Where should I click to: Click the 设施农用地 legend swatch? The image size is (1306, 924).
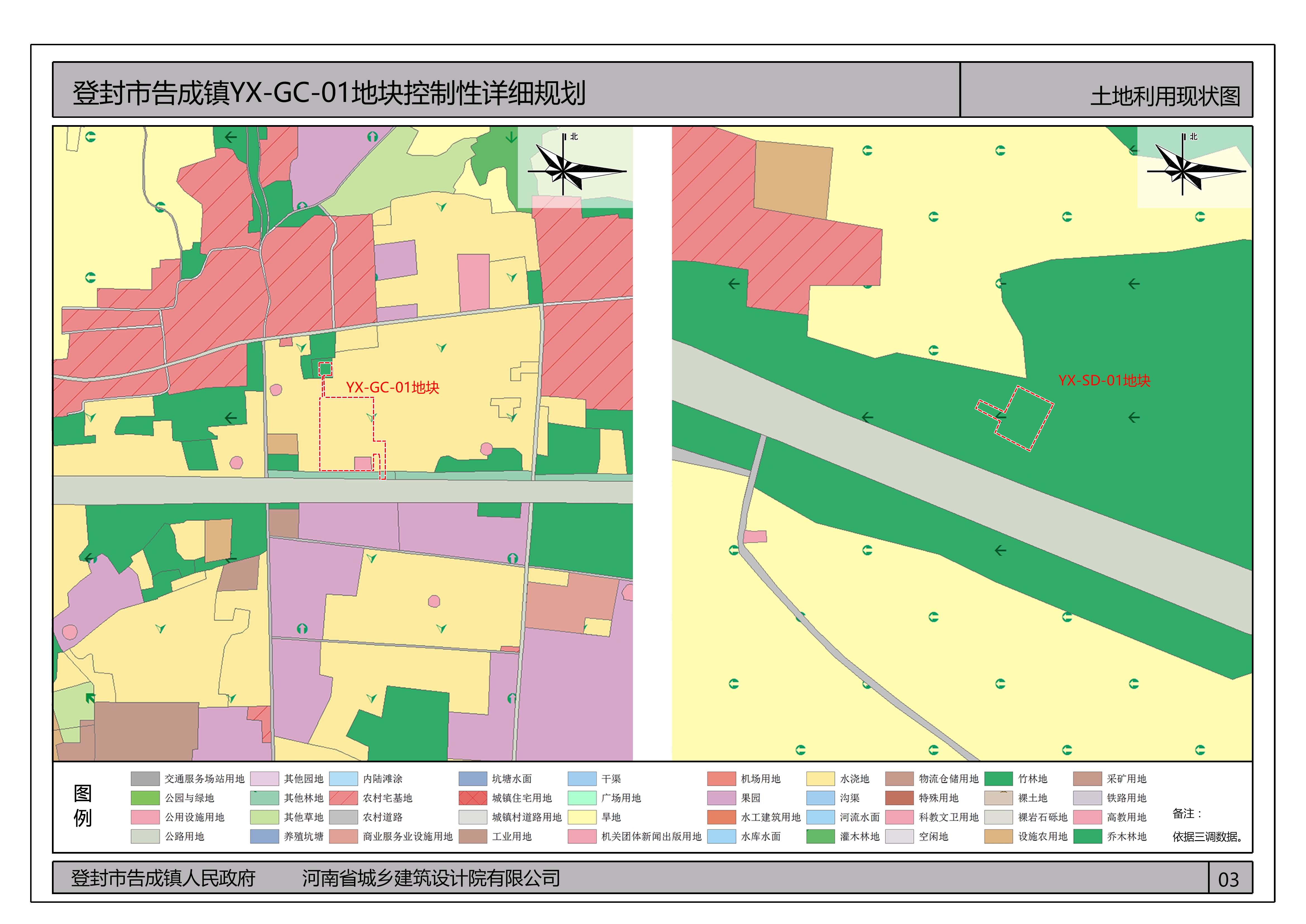click(998, 836)
